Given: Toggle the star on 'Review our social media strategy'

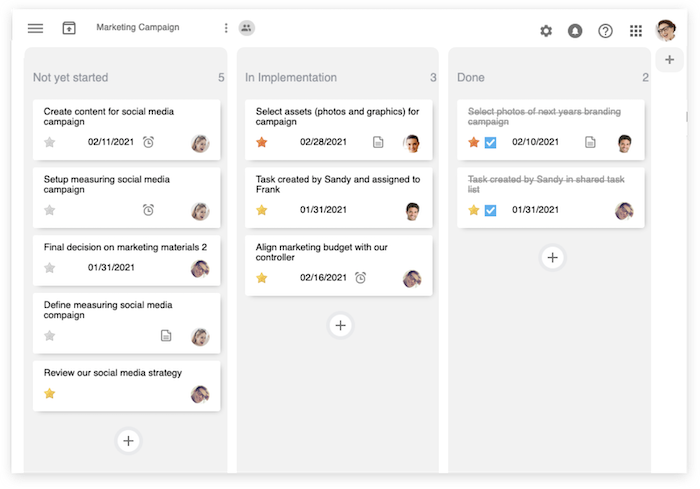Looking at the screenshot, I should click(50, 394).
